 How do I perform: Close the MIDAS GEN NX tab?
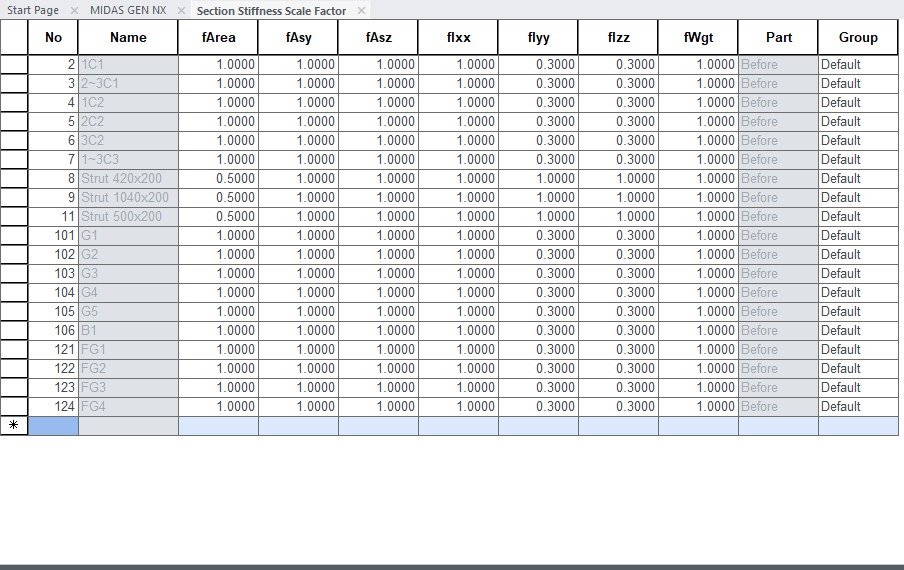coord(181,10)
